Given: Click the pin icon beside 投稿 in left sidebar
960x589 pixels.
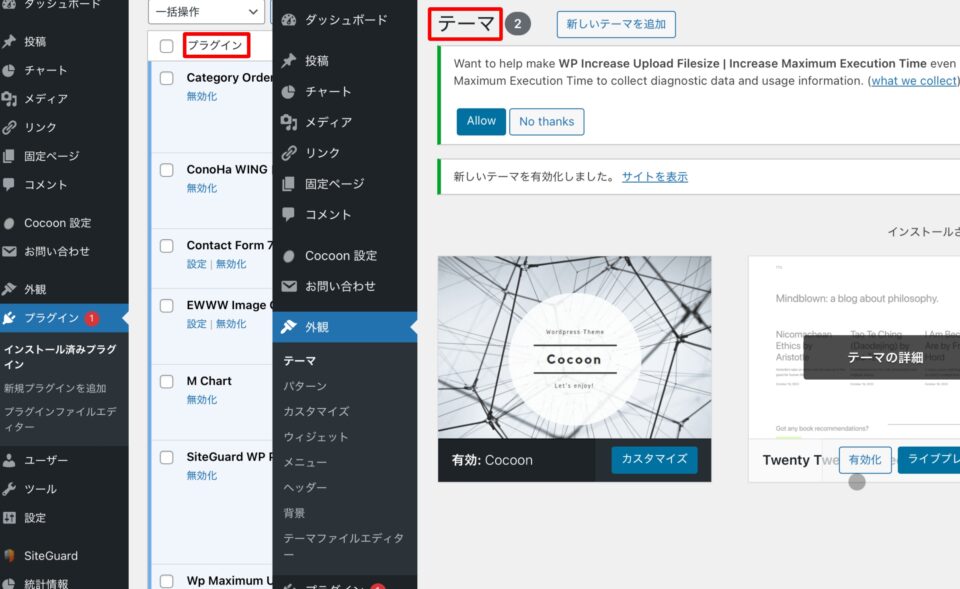Looking at the screenshot, I should [x=10, y=42].
